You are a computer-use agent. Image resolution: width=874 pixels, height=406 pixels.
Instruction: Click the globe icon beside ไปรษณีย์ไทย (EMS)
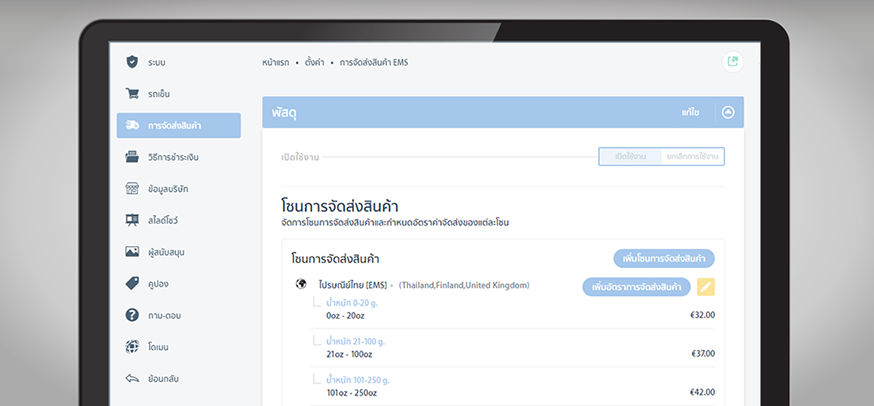point(301,284)
